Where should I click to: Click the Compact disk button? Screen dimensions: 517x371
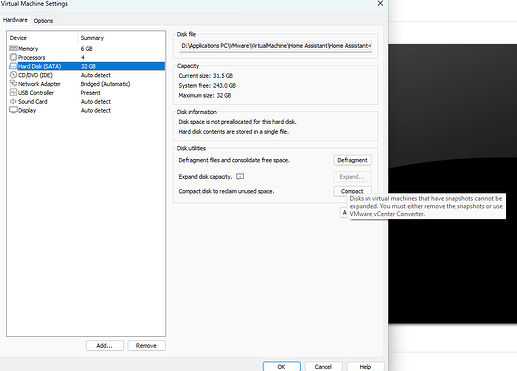(x=352, y=191)
